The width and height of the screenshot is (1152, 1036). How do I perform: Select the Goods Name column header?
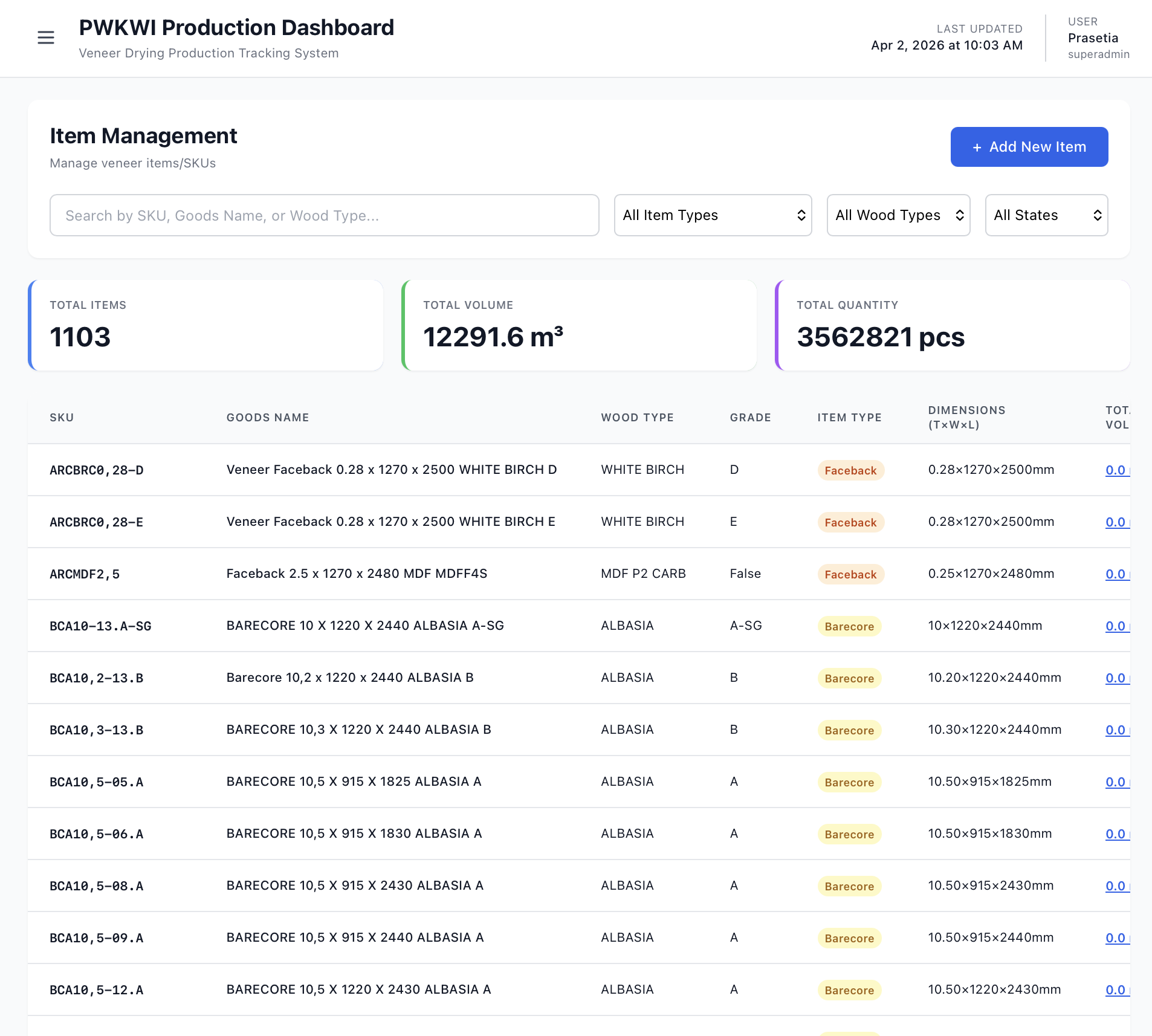tap(267, 418)
